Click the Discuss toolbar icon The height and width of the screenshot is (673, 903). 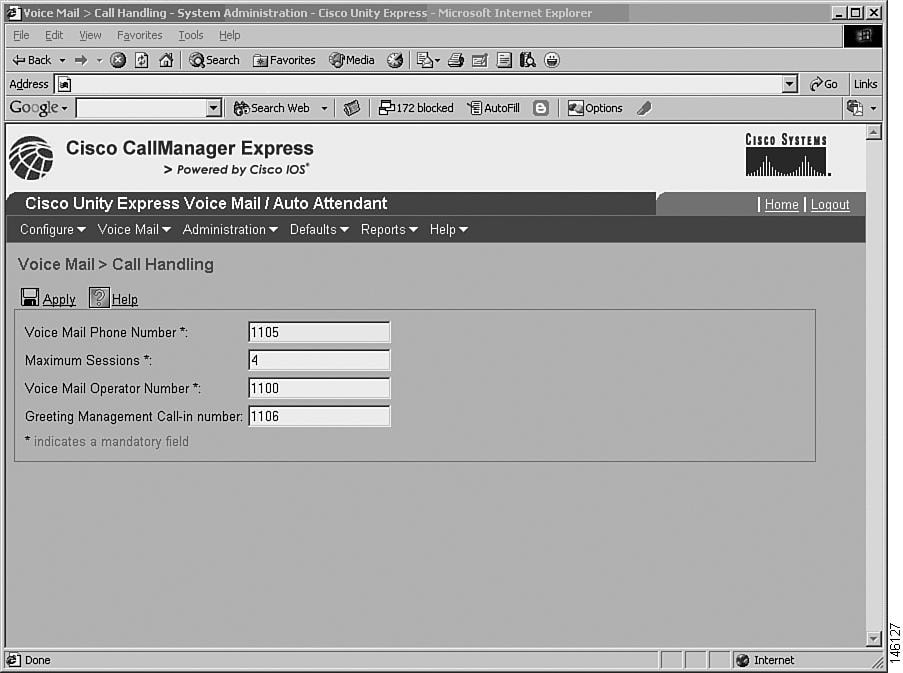504,60
